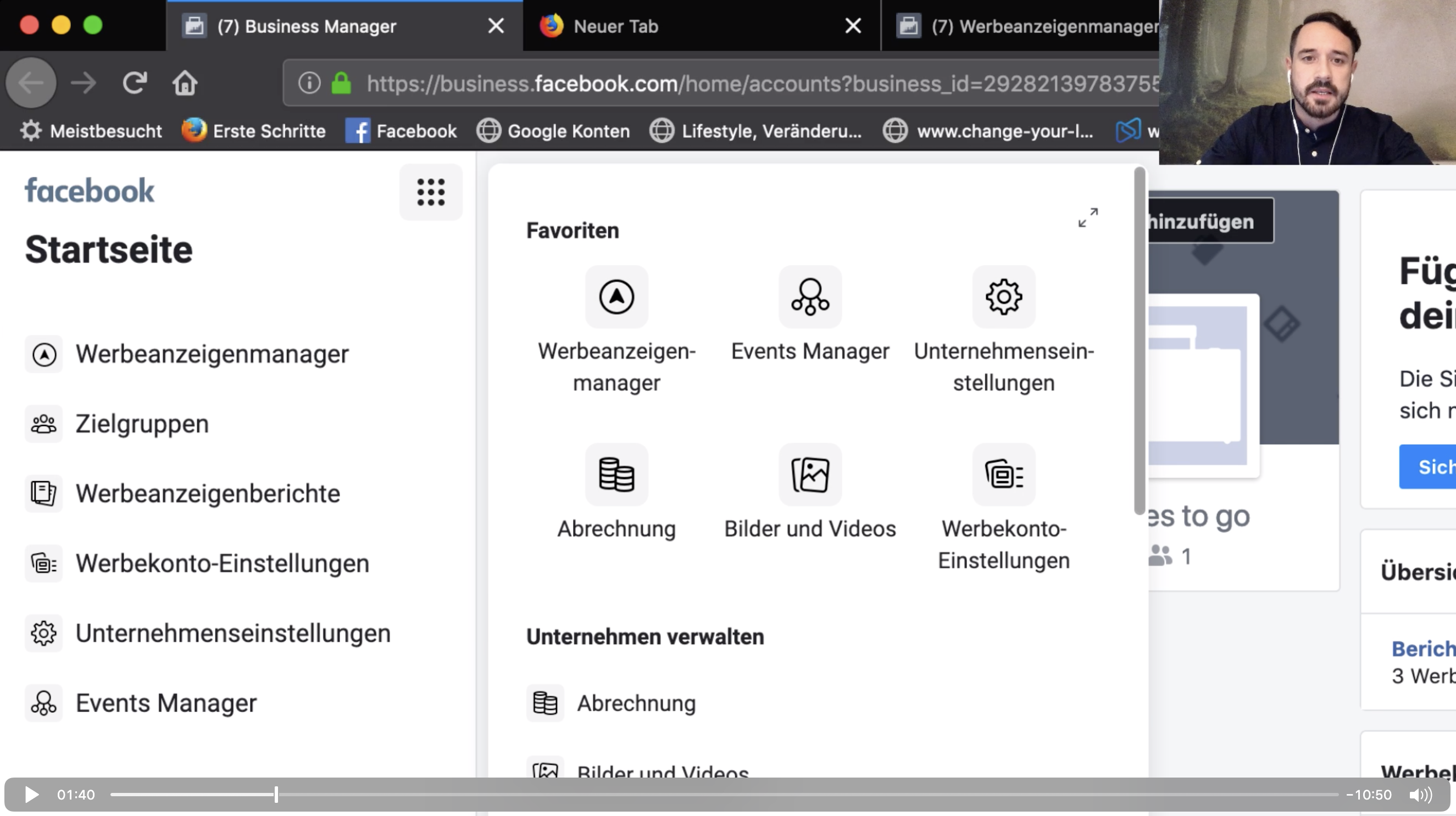Click sidebar Werbeanzeigenmanager compass icon
Screen dimensions: 1456x816
click(x=43, y=354)
